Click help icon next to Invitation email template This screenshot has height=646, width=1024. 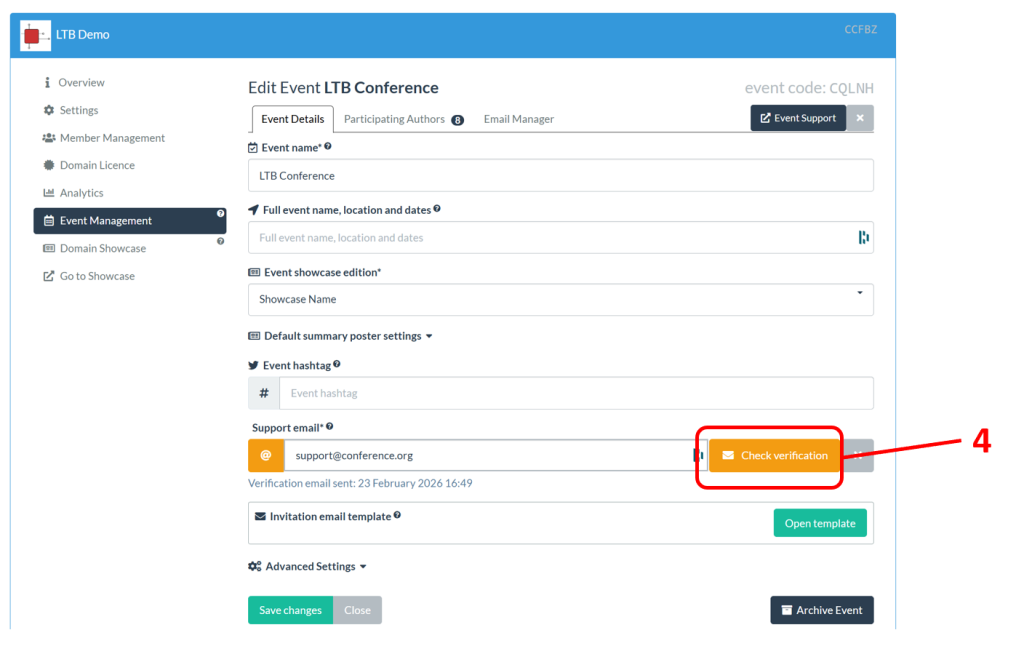[397, 516]
